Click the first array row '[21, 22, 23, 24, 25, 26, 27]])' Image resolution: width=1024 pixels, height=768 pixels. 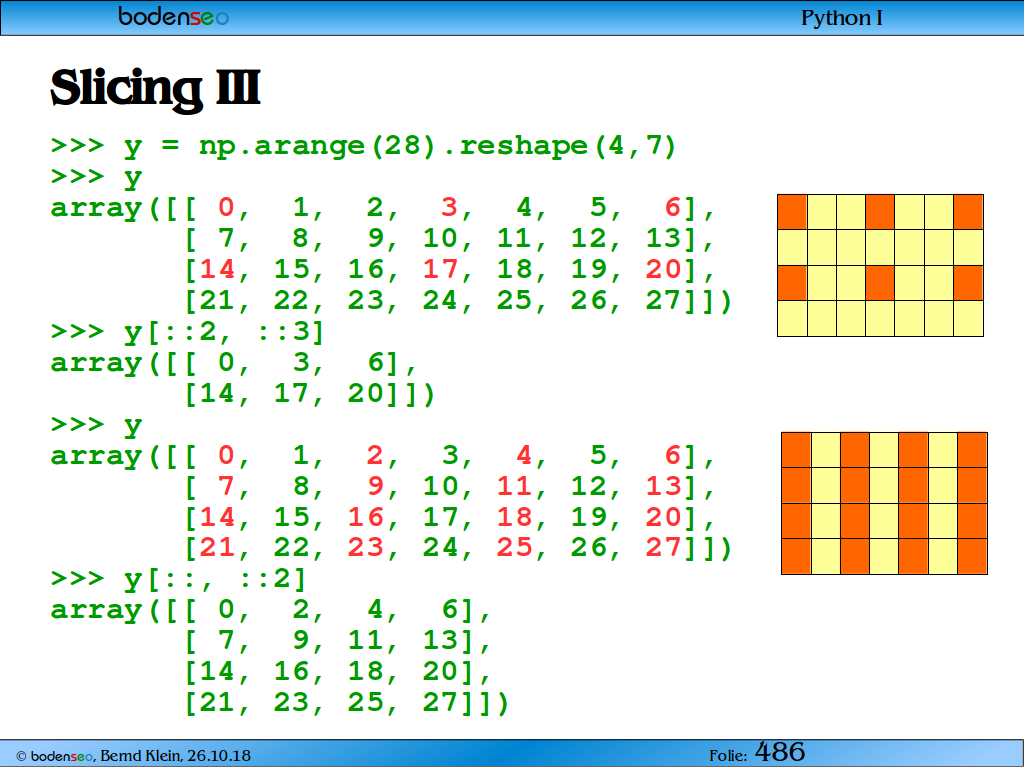(x=458, y=301)
